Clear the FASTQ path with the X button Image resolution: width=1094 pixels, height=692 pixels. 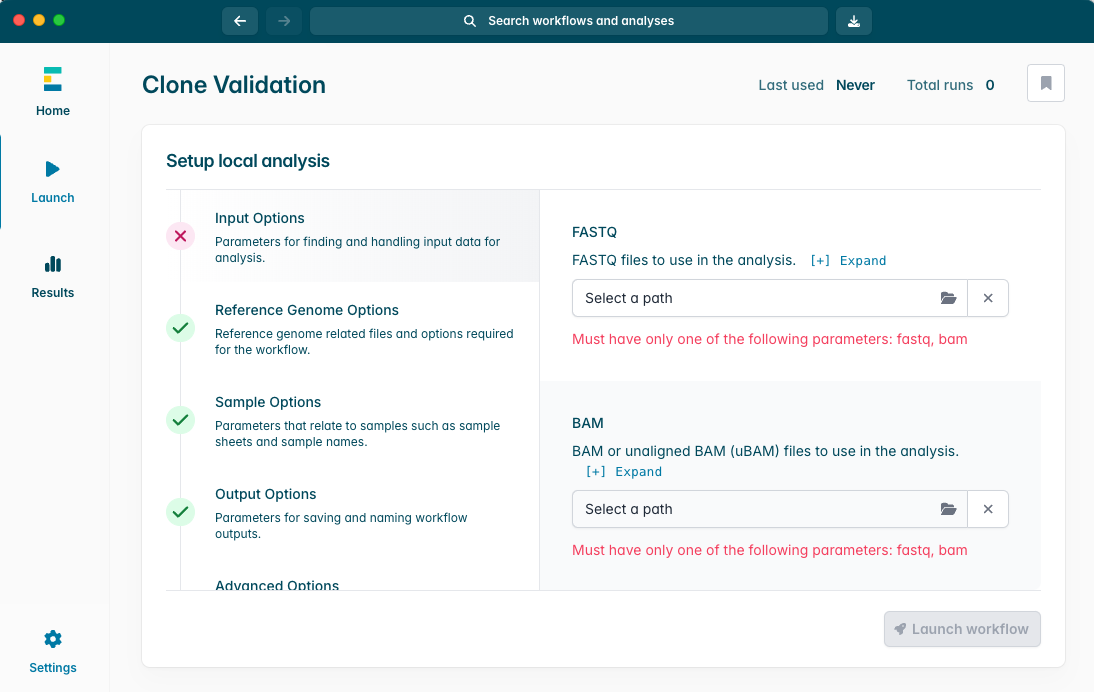click(x=988, y=297)
